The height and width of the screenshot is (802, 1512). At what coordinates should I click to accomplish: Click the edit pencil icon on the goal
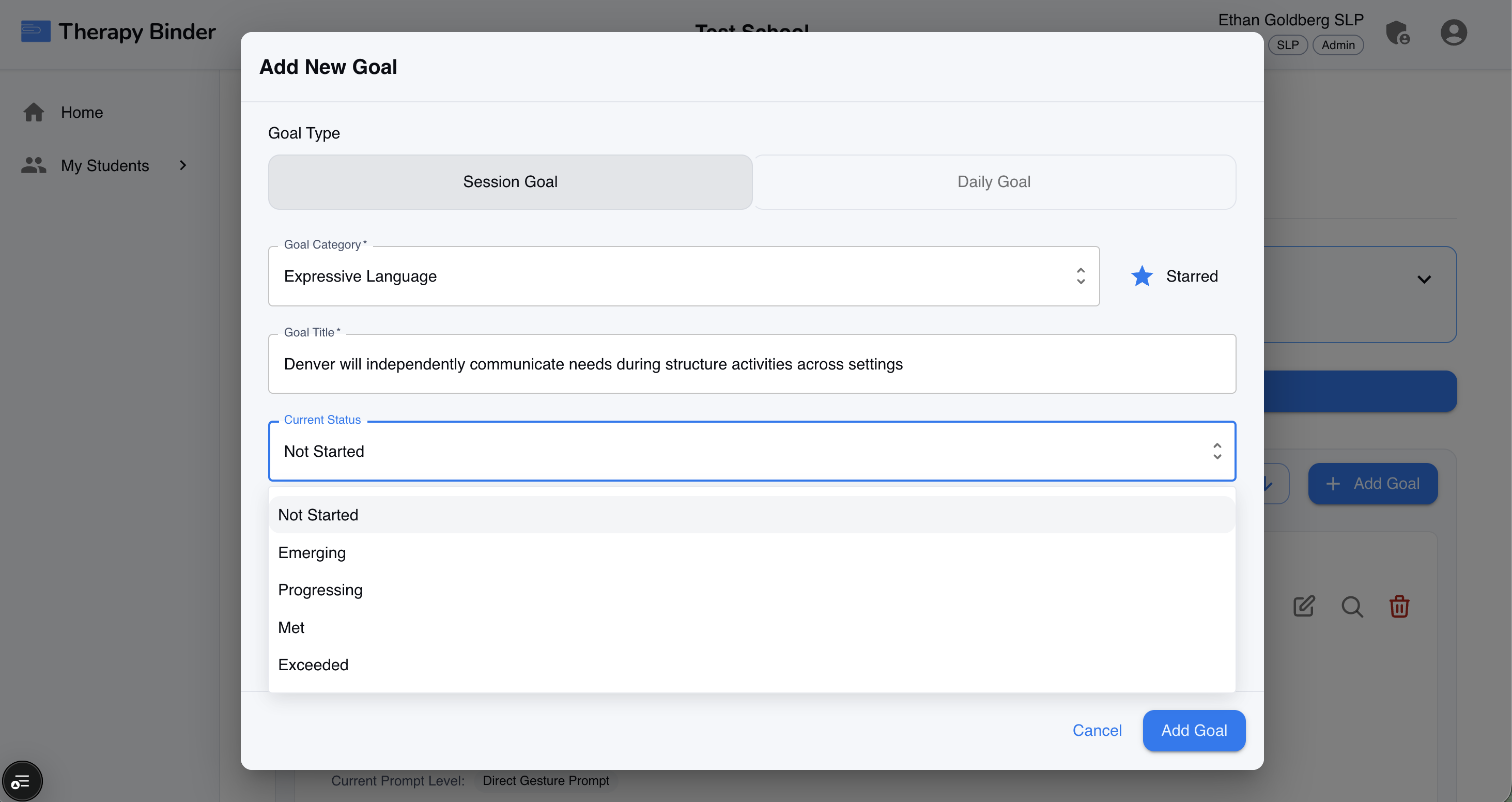tap(1304, 607)
